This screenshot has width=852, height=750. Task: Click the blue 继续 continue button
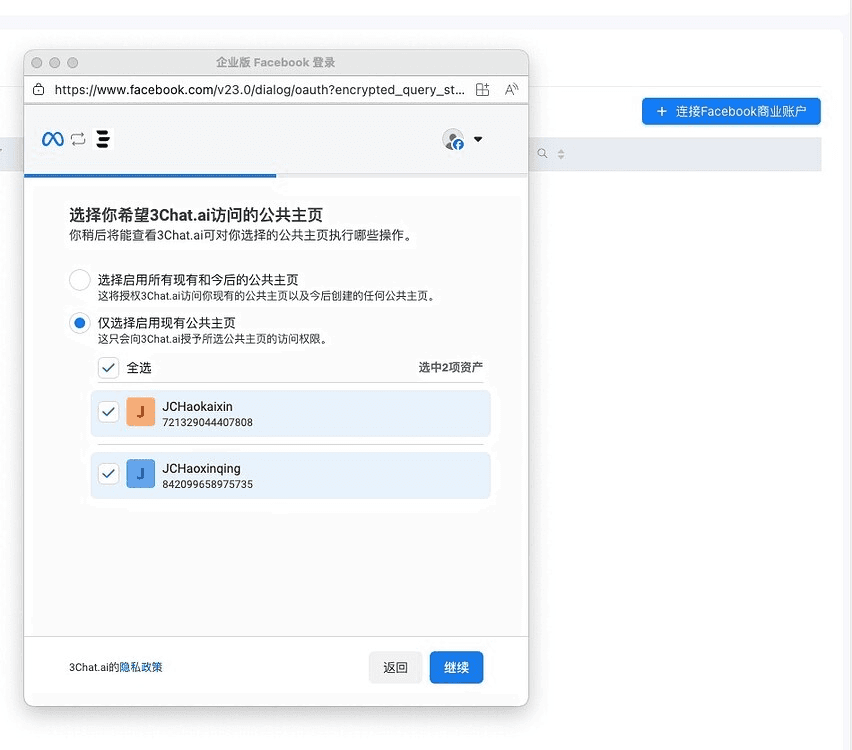[x=456, y=667]
